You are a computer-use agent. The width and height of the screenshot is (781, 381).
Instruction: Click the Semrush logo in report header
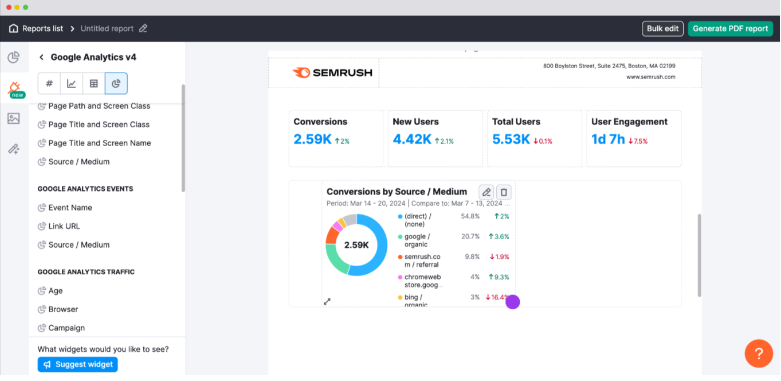click(x=332, y=73)
